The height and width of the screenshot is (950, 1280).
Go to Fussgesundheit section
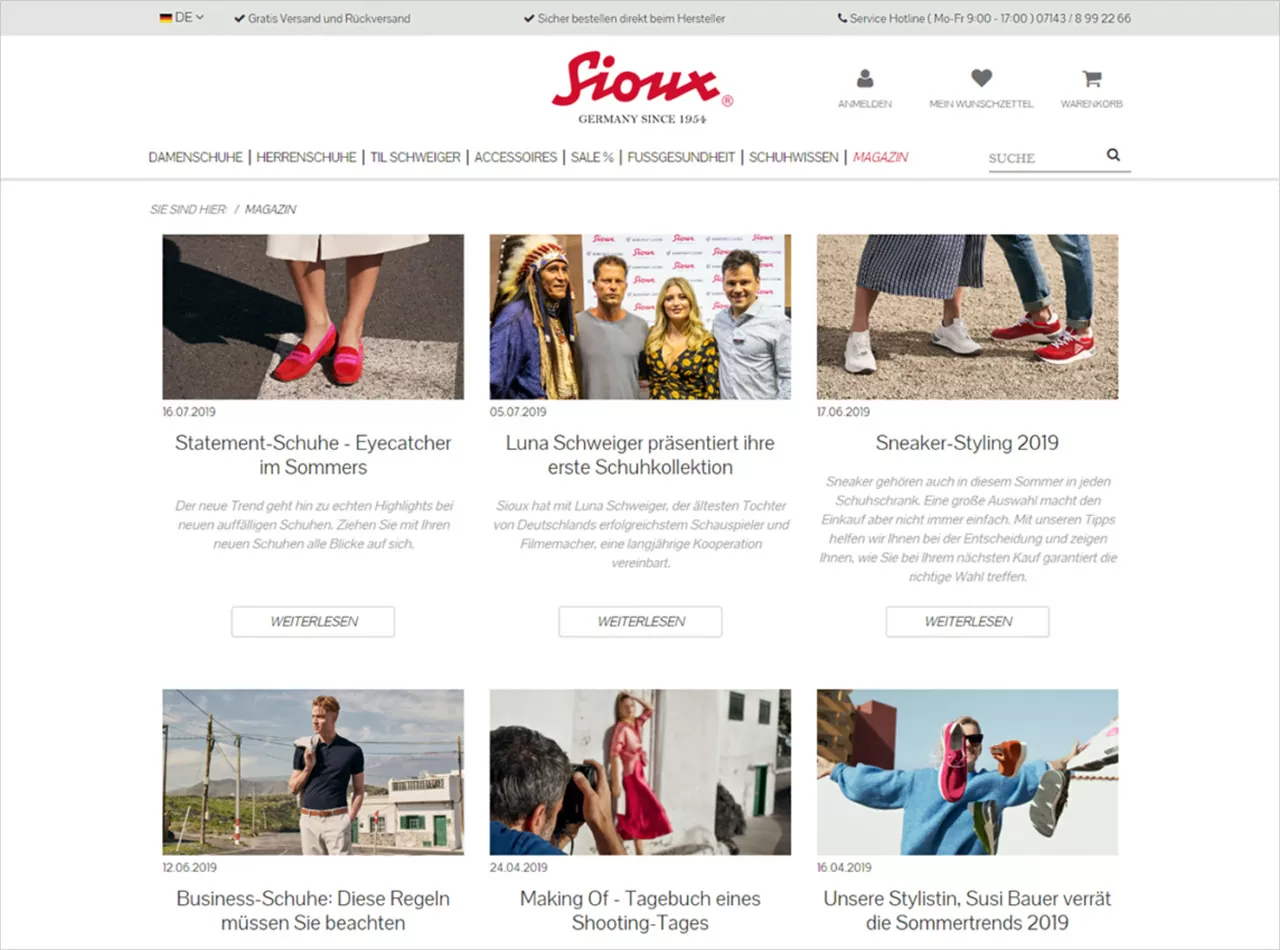[x=681, y=157]
